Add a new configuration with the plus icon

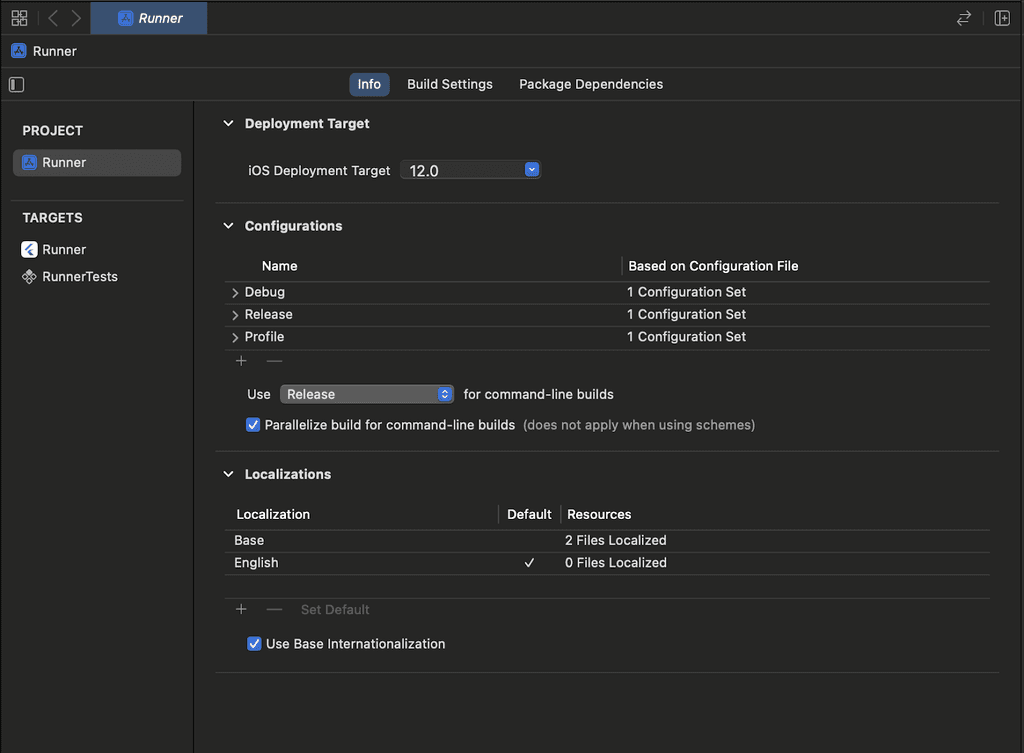pos(241,360)
